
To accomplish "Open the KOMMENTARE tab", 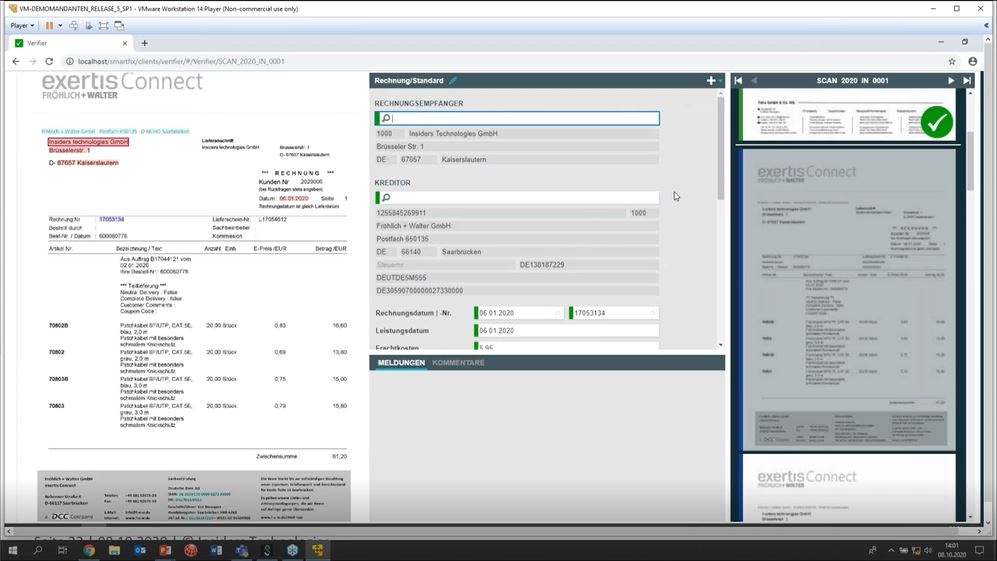I will pyautogui.click(x=458, y=363).
